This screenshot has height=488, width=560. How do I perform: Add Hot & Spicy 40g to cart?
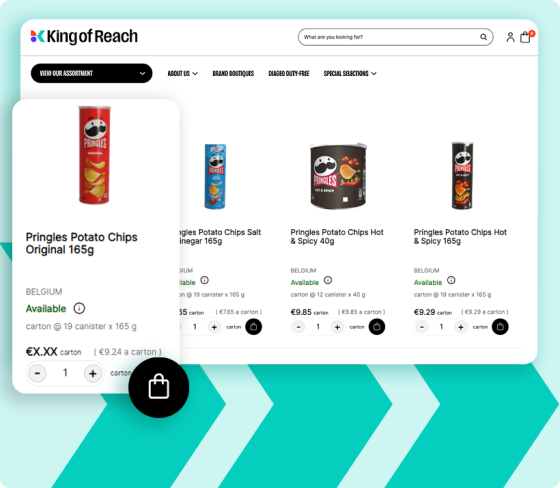(376, 327)
